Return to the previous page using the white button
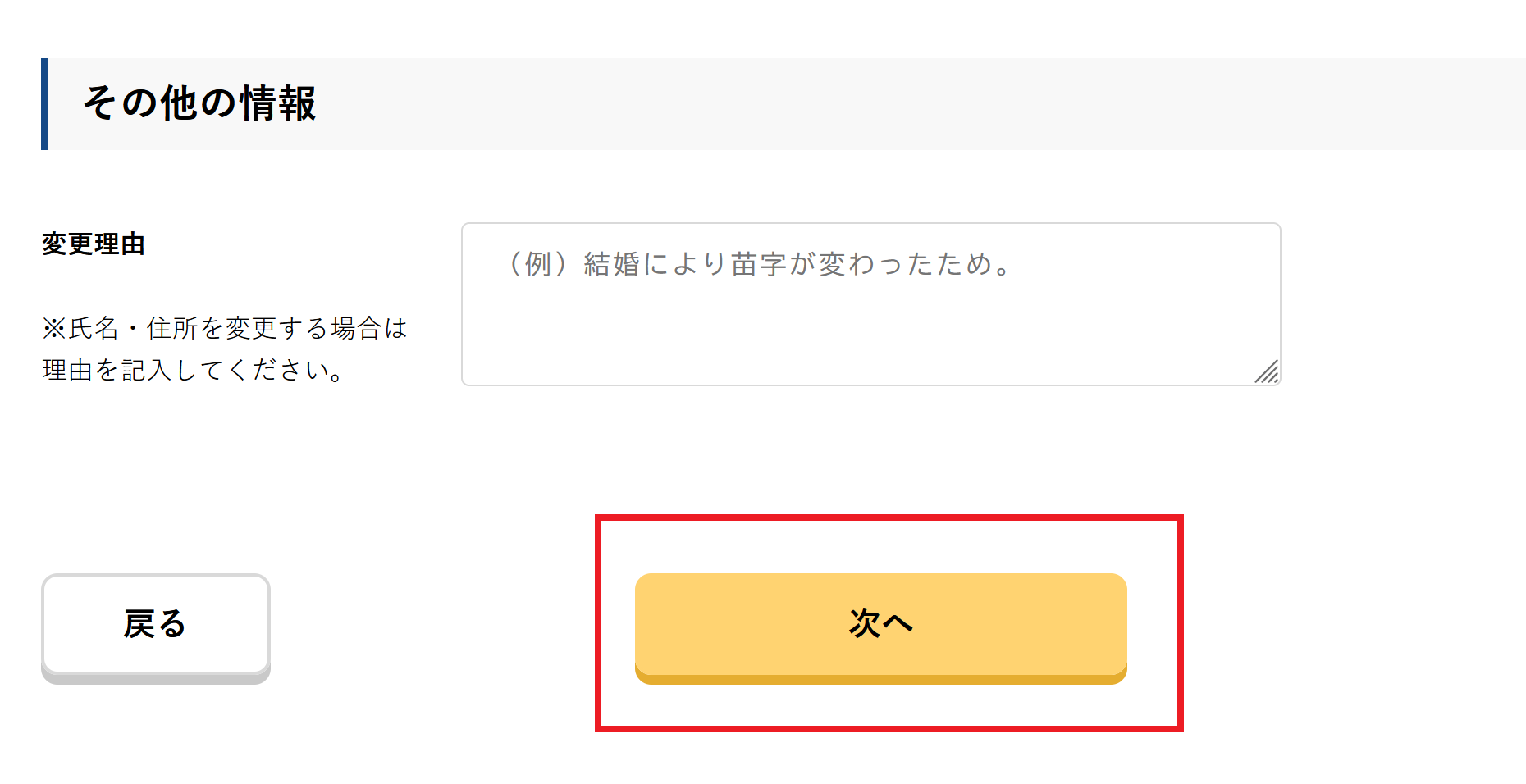The image size is (1526, 784). (156, 626)
